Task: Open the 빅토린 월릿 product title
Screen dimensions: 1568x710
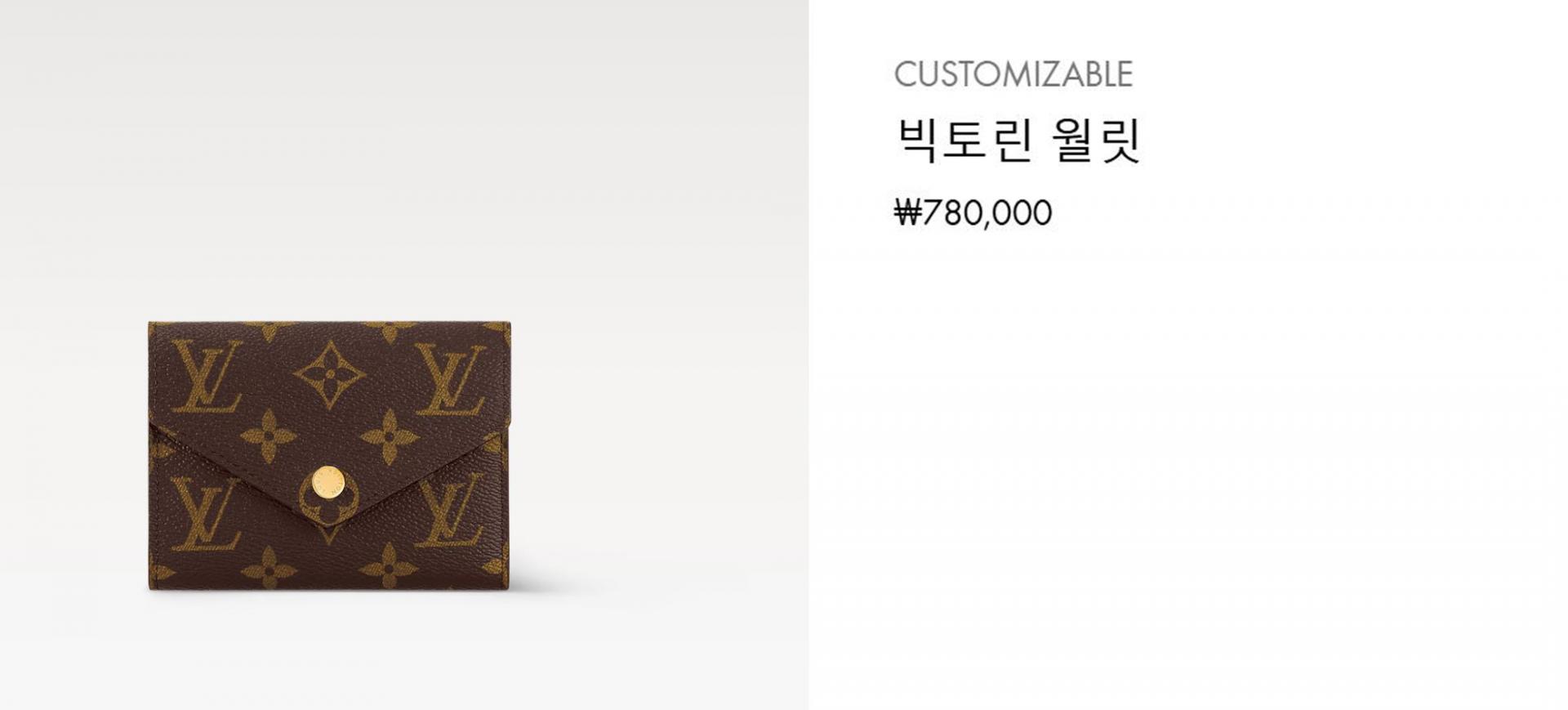Action: click(x=1018, y=141)
